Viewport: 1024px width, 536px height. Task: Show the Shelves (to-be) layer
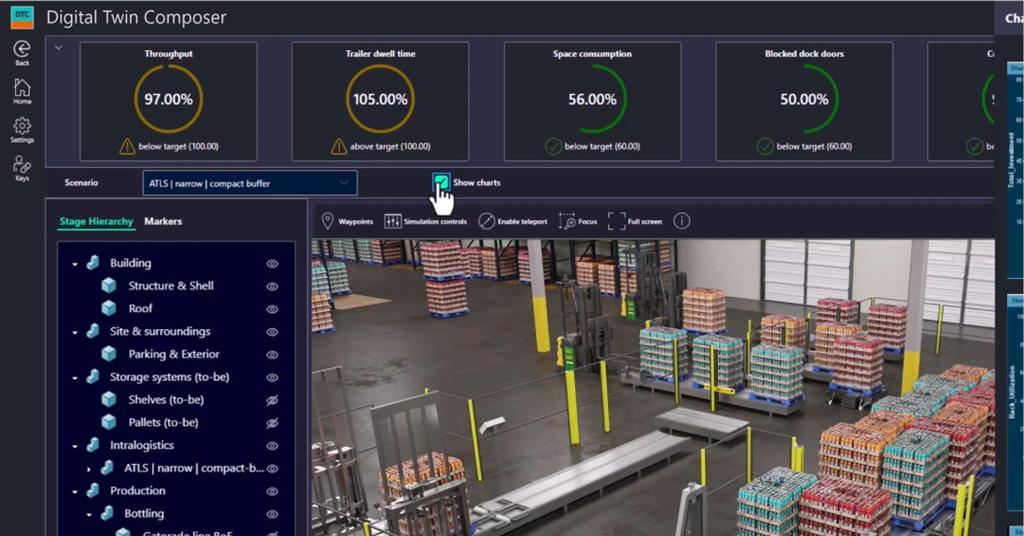[272, 400]
